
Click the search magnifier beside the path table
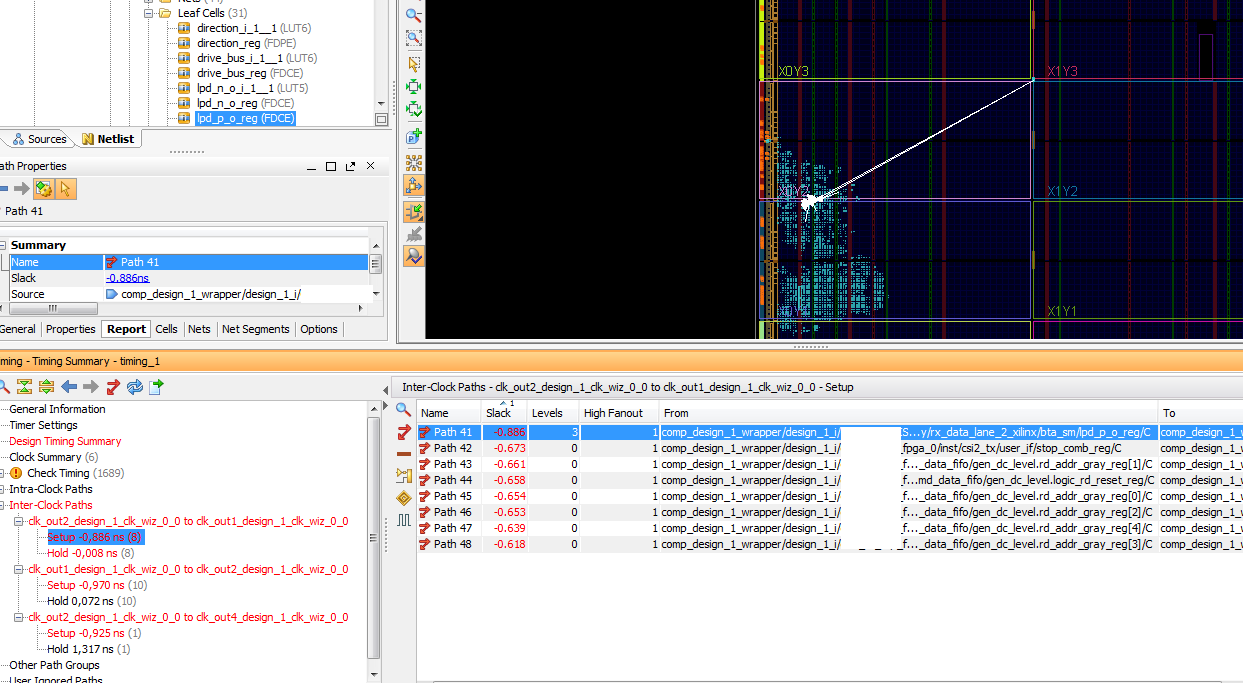(404, 409)
